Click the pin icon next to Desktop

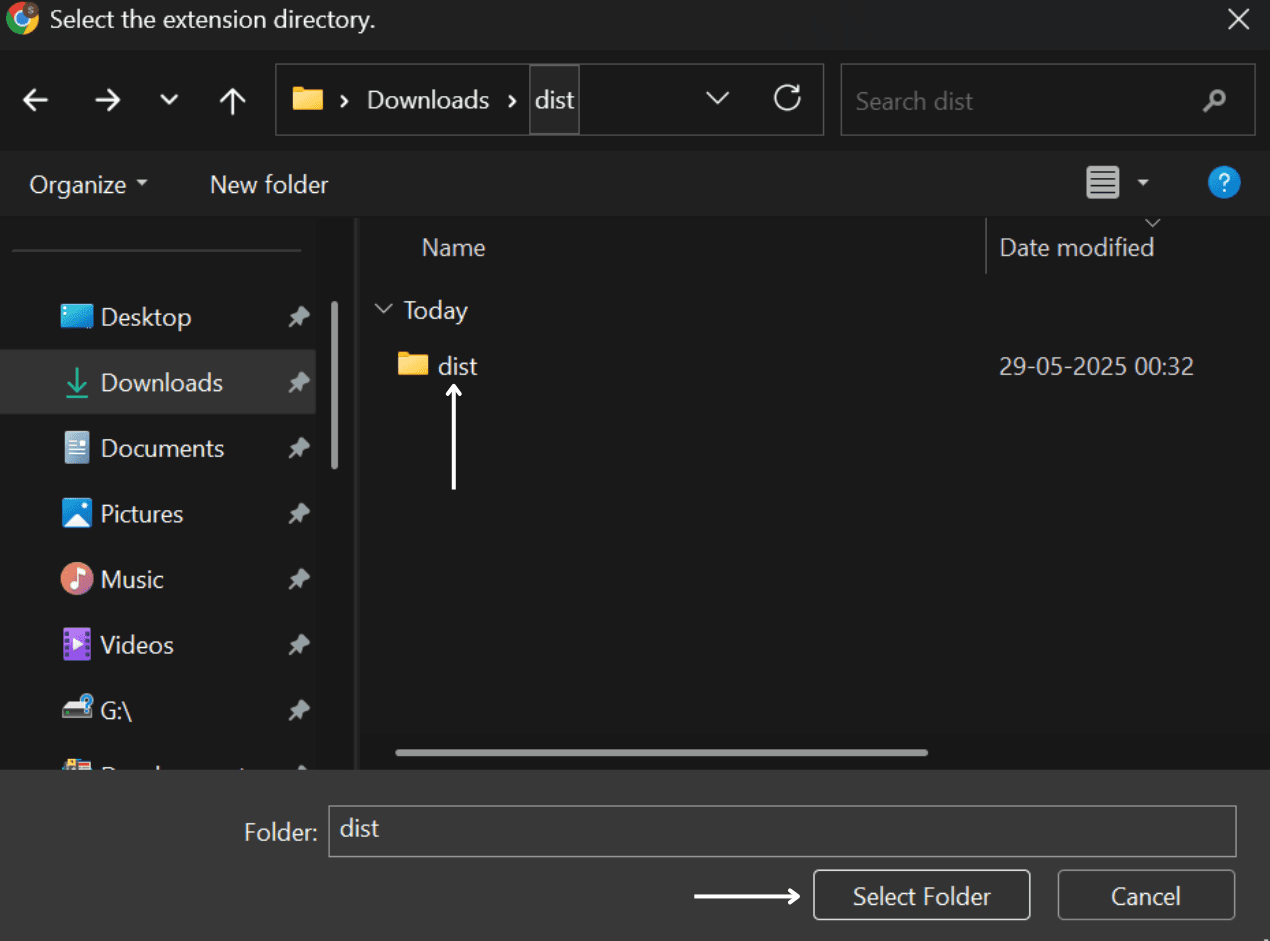pyautogui.click(x=299, y=318)
